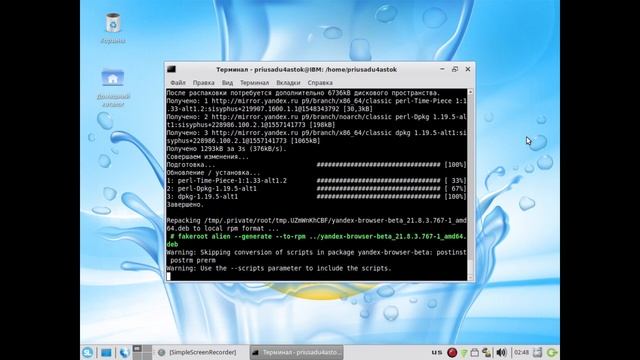640x360 pixels.
Task: Click the 'perl-Time-Piece-1:1.33-alt1.2' line
Action: [x=316, y=181]
